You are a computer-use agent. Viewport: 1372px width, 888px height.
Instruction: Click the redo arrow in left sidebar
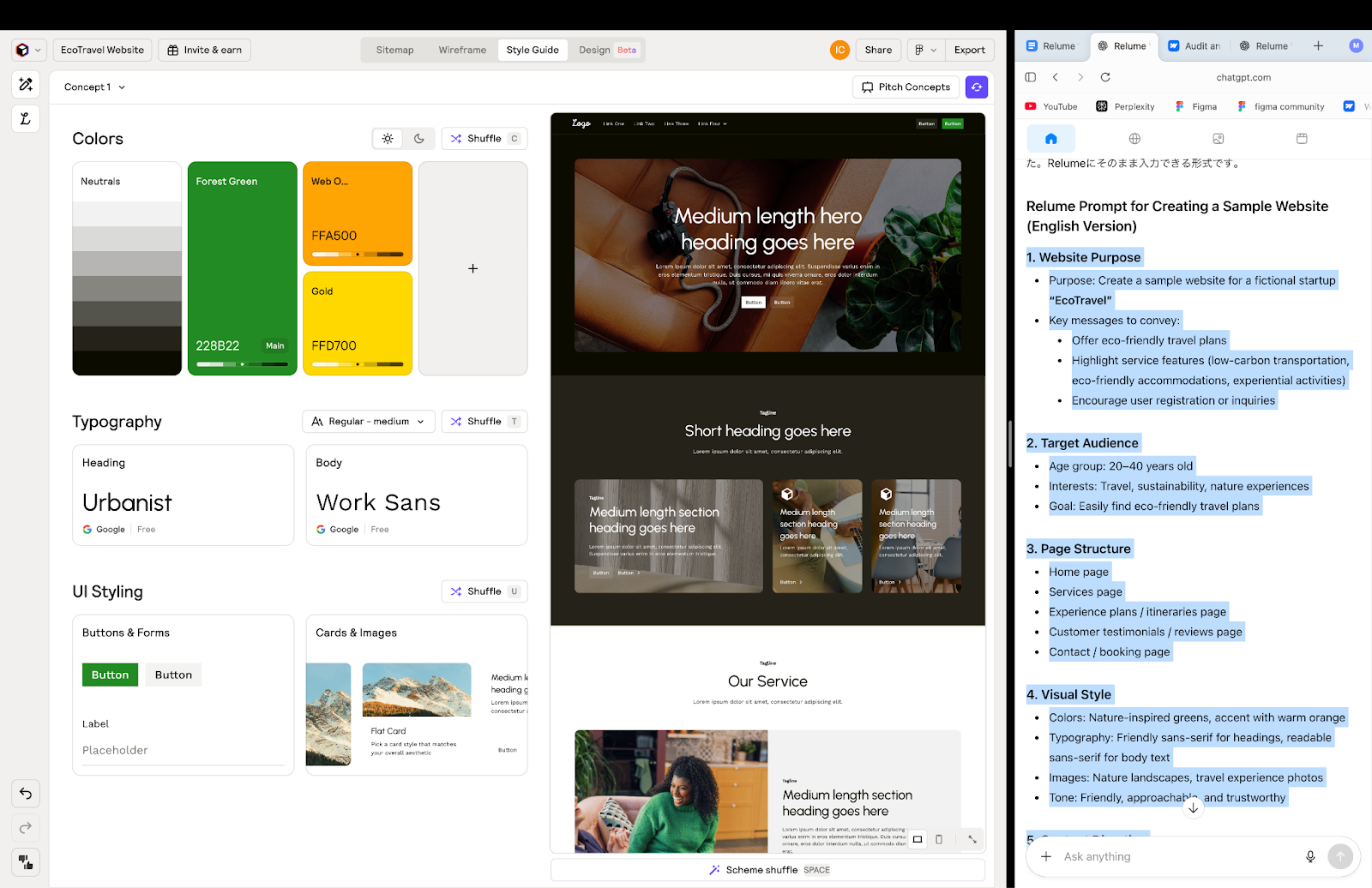pyautogui.click(x=26, y=827)
